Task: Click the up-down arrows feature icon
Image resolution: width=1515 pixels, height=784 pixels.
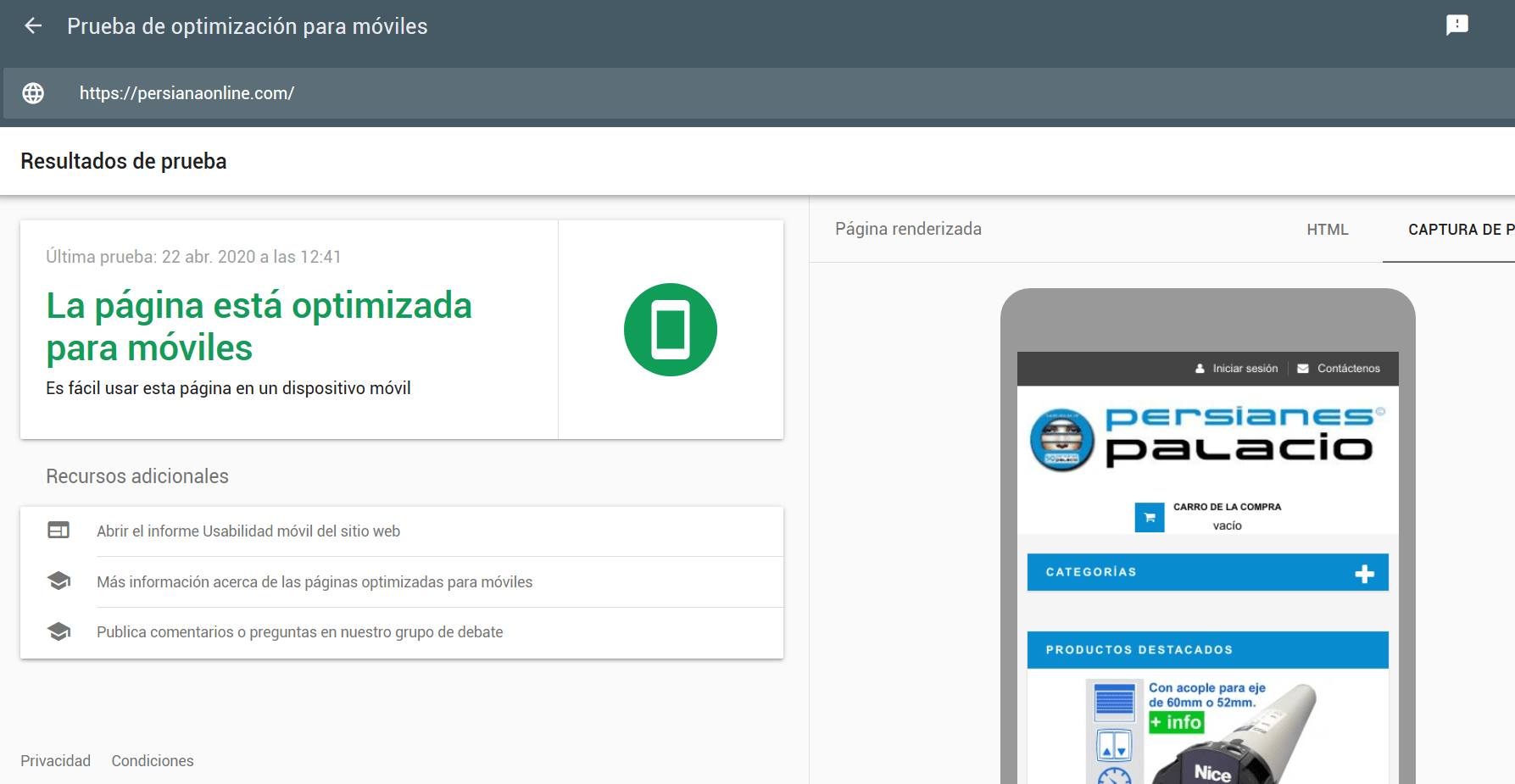Action: tap(1114, 746)
